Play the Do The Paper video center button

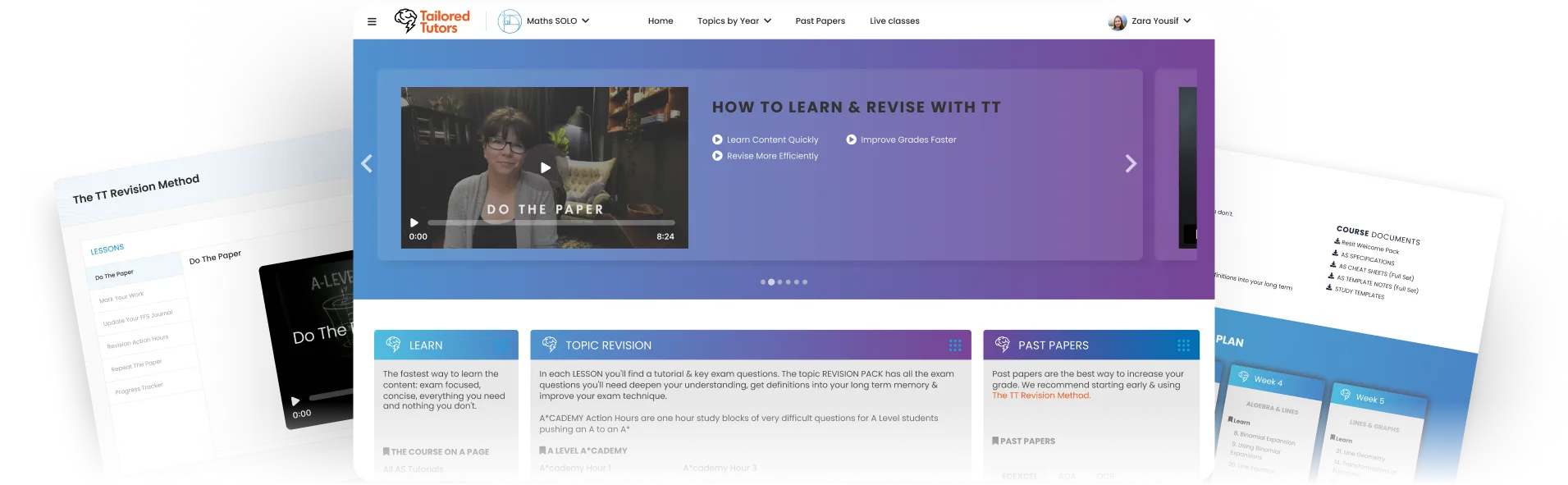545,167
